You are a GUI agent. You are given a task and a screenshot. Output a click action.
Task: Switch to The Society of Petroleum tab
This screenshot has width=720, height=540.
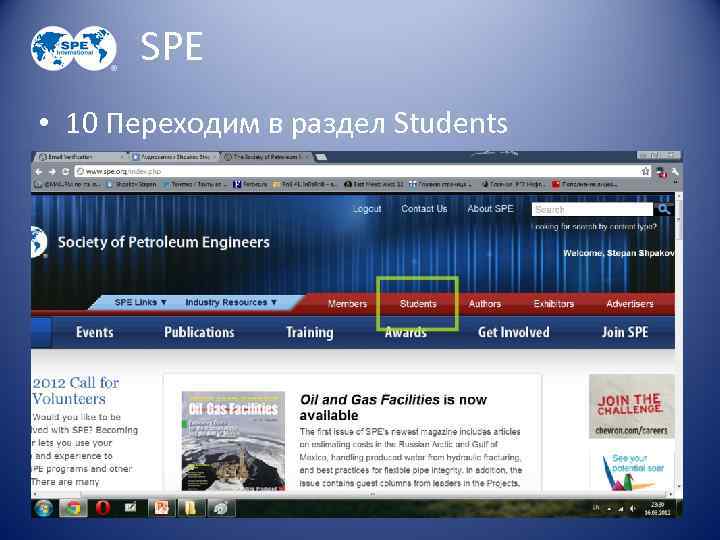pos(267,157)
